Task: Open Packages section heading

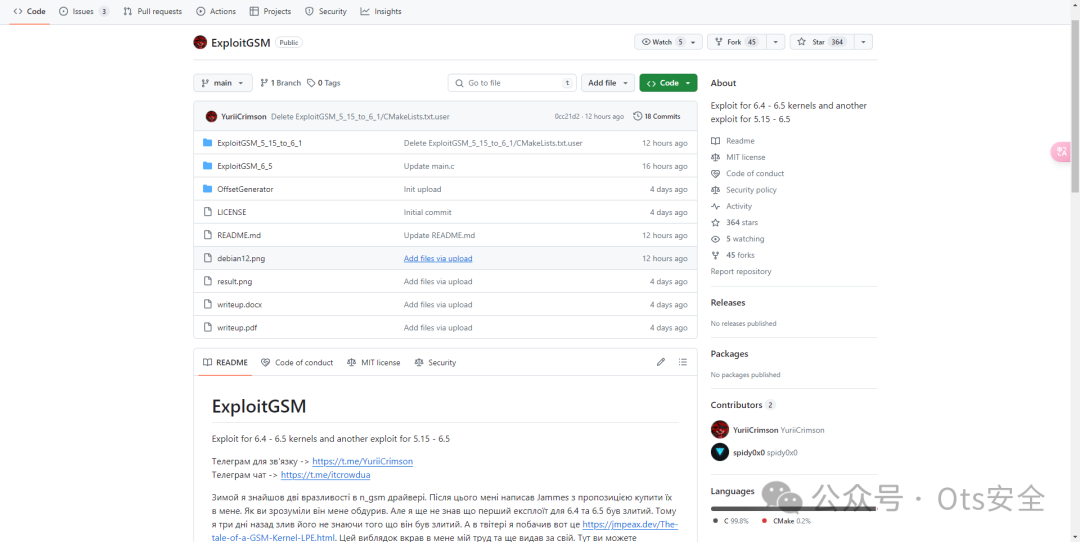Action: click(x=729, y=354)
